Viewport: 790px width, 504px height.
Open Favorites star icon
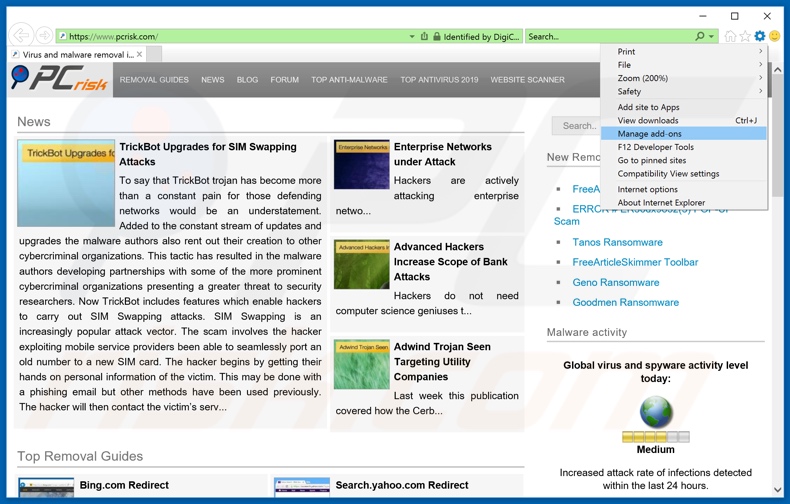coord(745,36)
